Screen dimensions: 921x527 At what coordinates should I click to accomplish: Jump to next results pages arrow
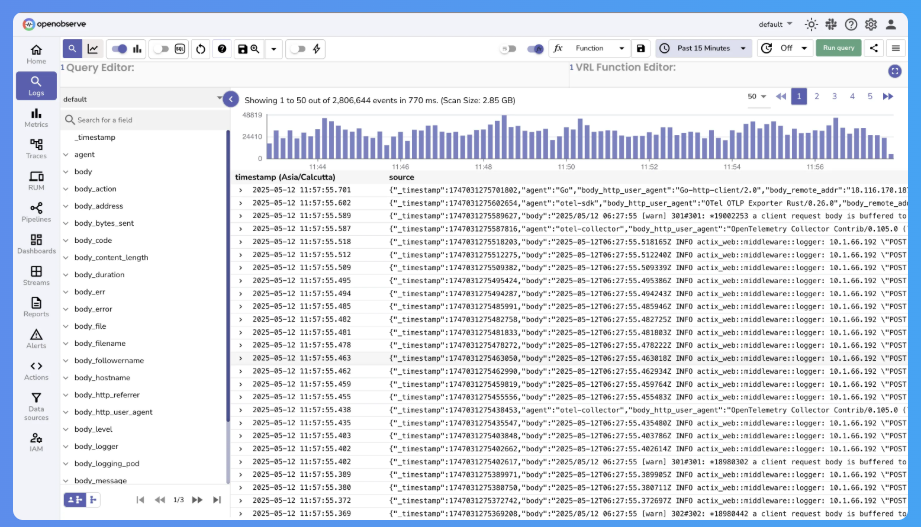(888, 96)
